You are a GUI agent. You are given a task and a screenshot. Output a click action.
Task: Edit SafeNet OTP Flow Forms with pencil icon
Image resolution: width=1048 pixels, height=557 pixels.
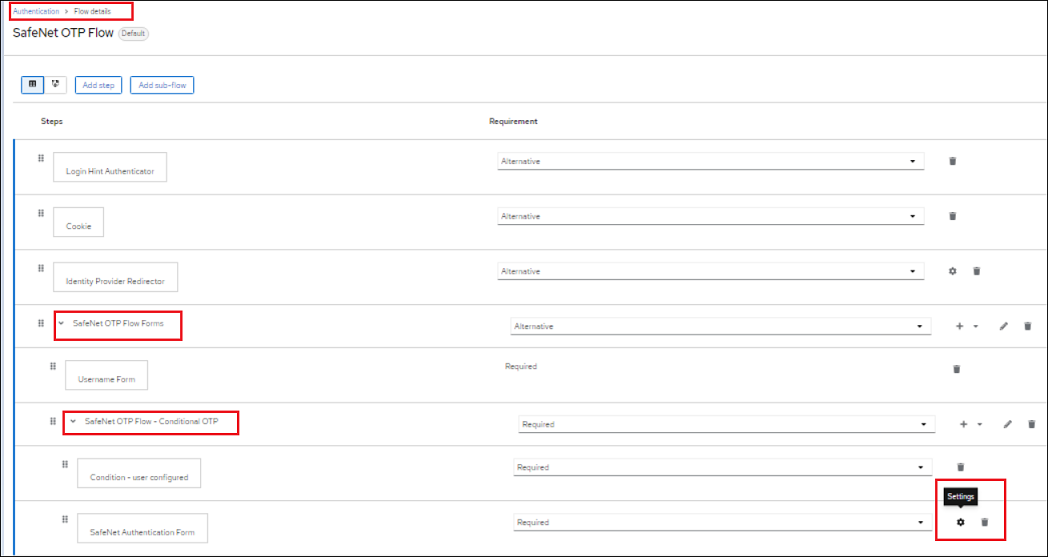(1003, 326)
